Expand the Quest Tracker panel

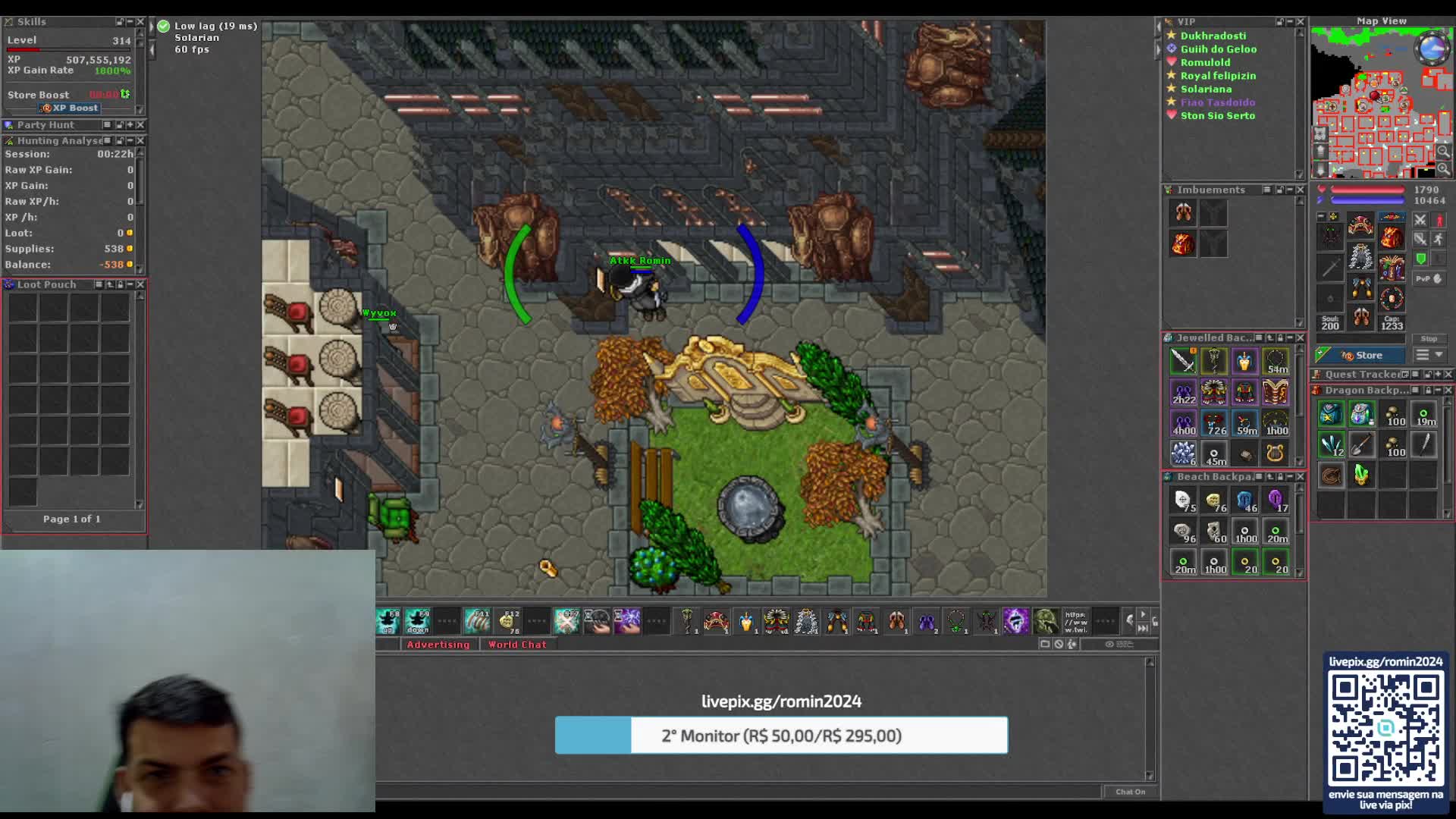tap(1438, 374)
